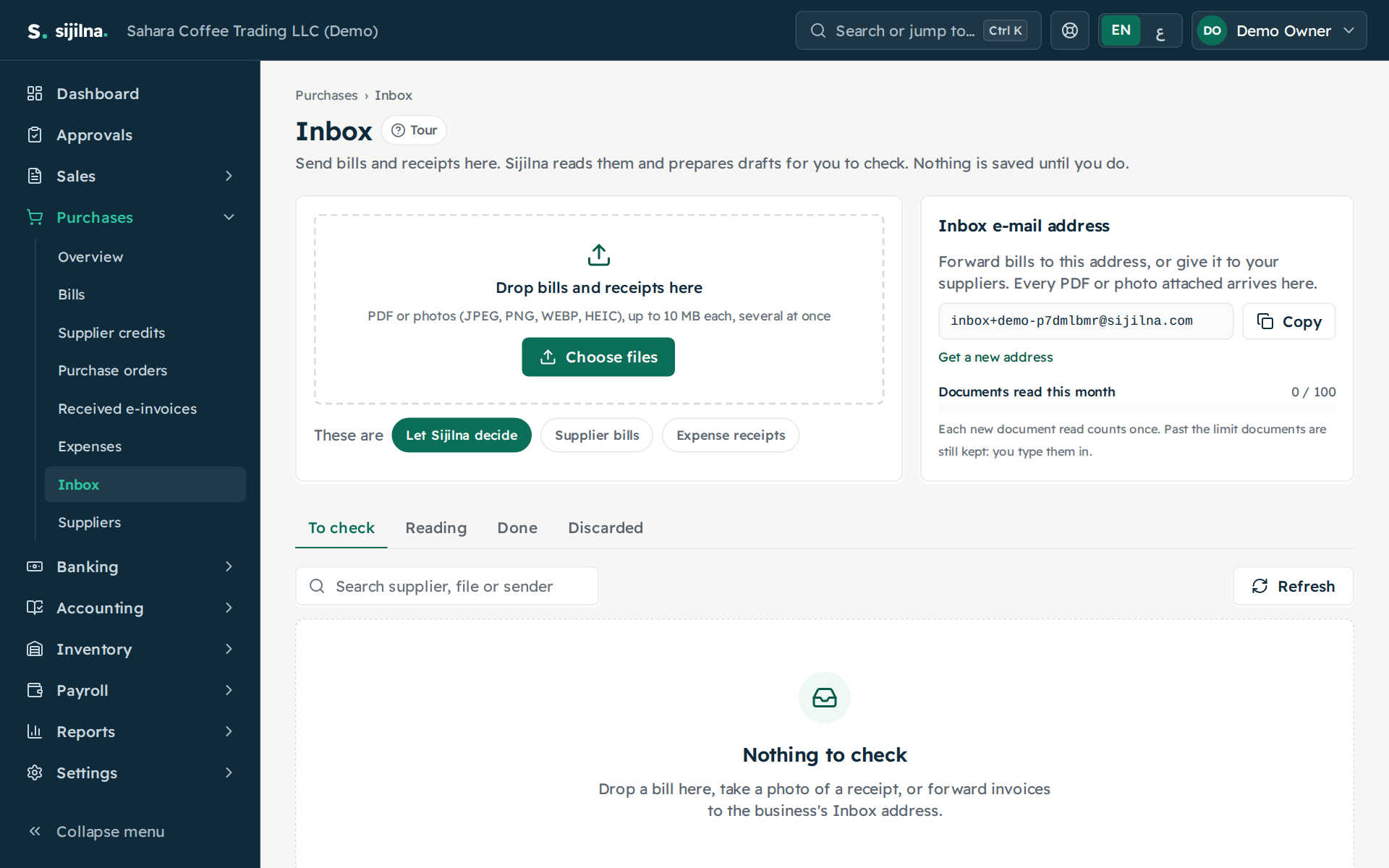Refresh the inbox list
The height and width of the screenshot is (868, 1389).
click(1293, 586)
